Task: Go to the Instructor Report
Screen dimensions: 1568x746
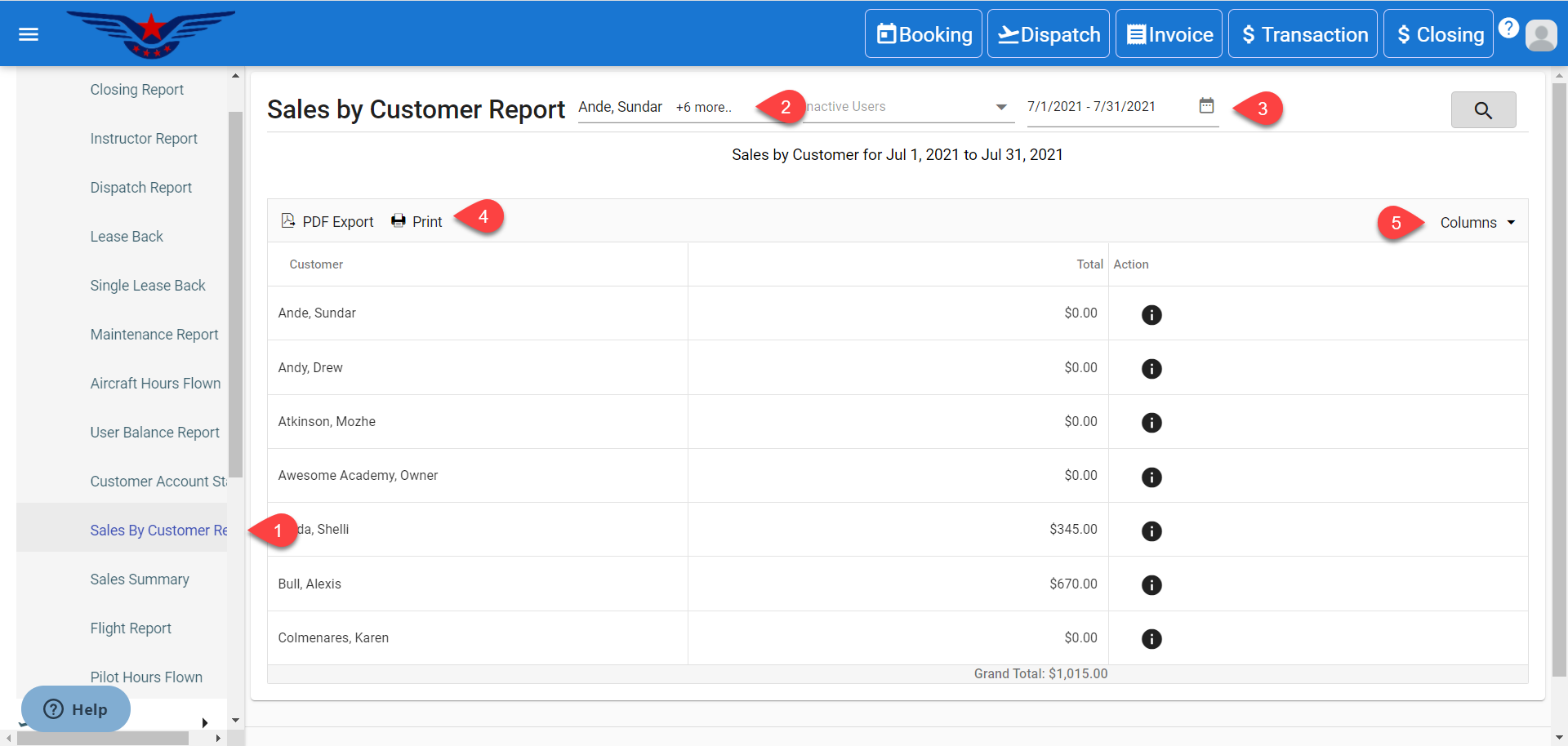Action: point(144,139)
